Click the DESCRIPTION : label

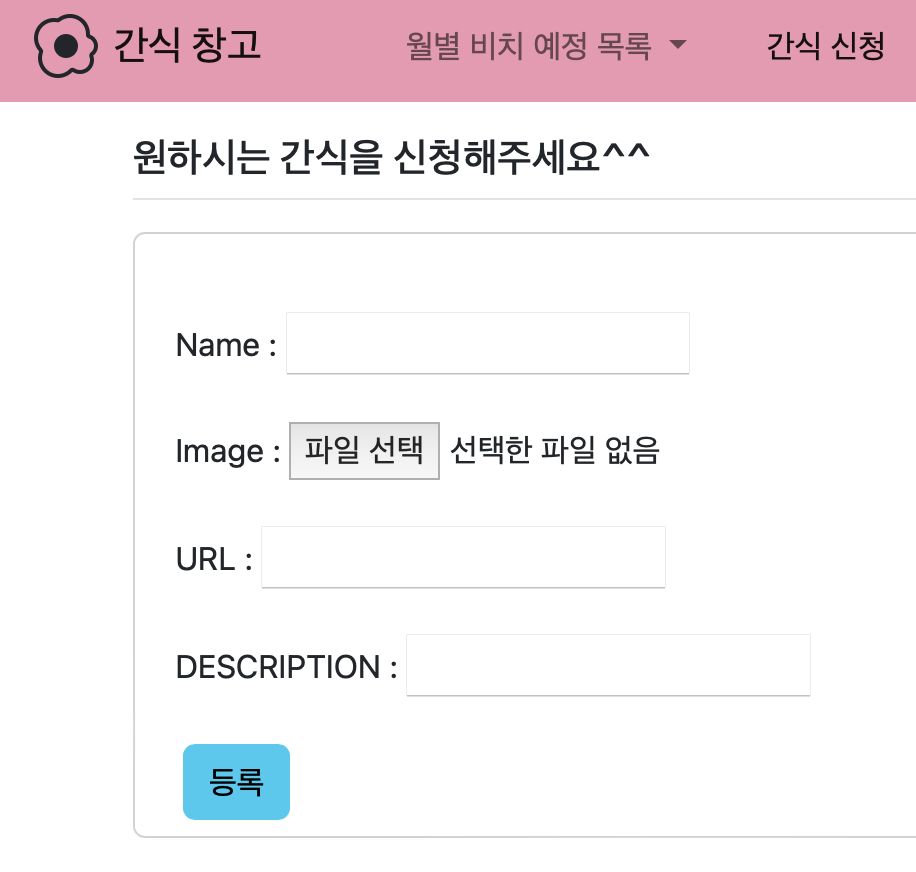(287, 666)
